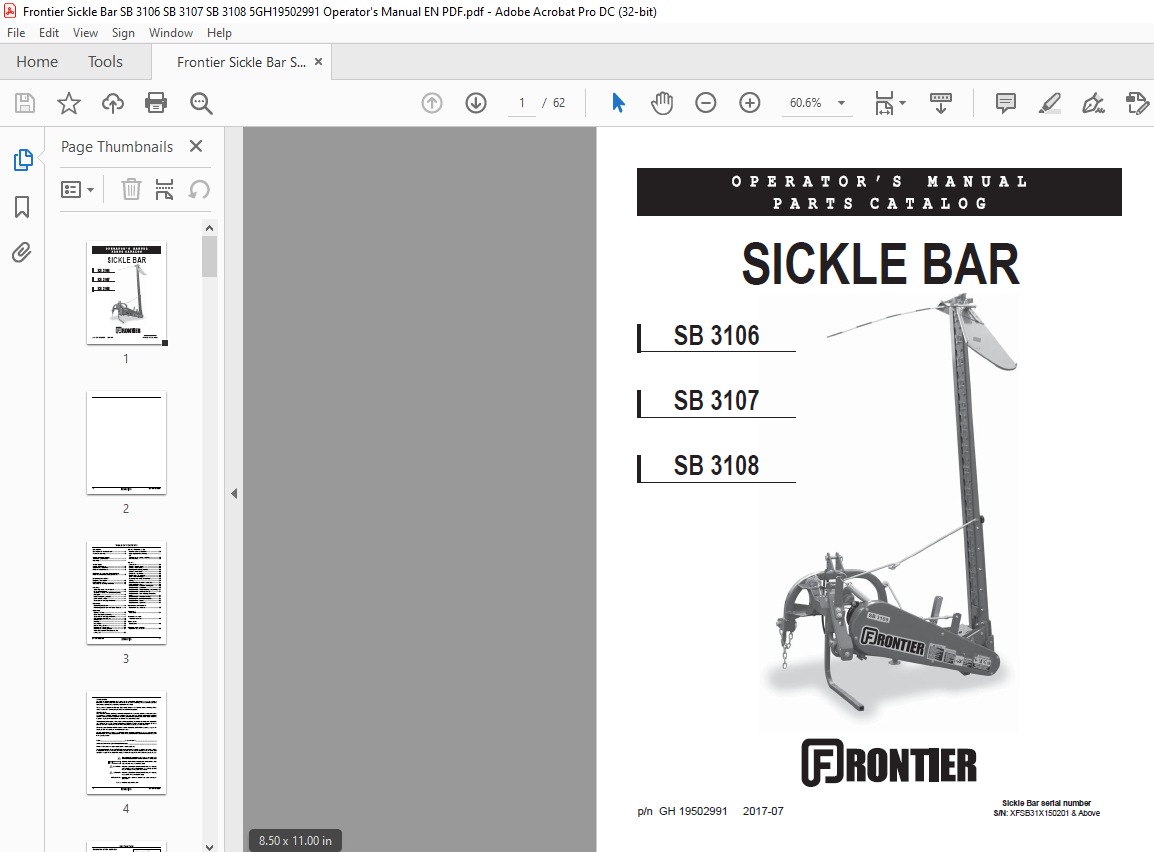
Task: Click the p/n GH 19502991 text
Action: point(682,811)
